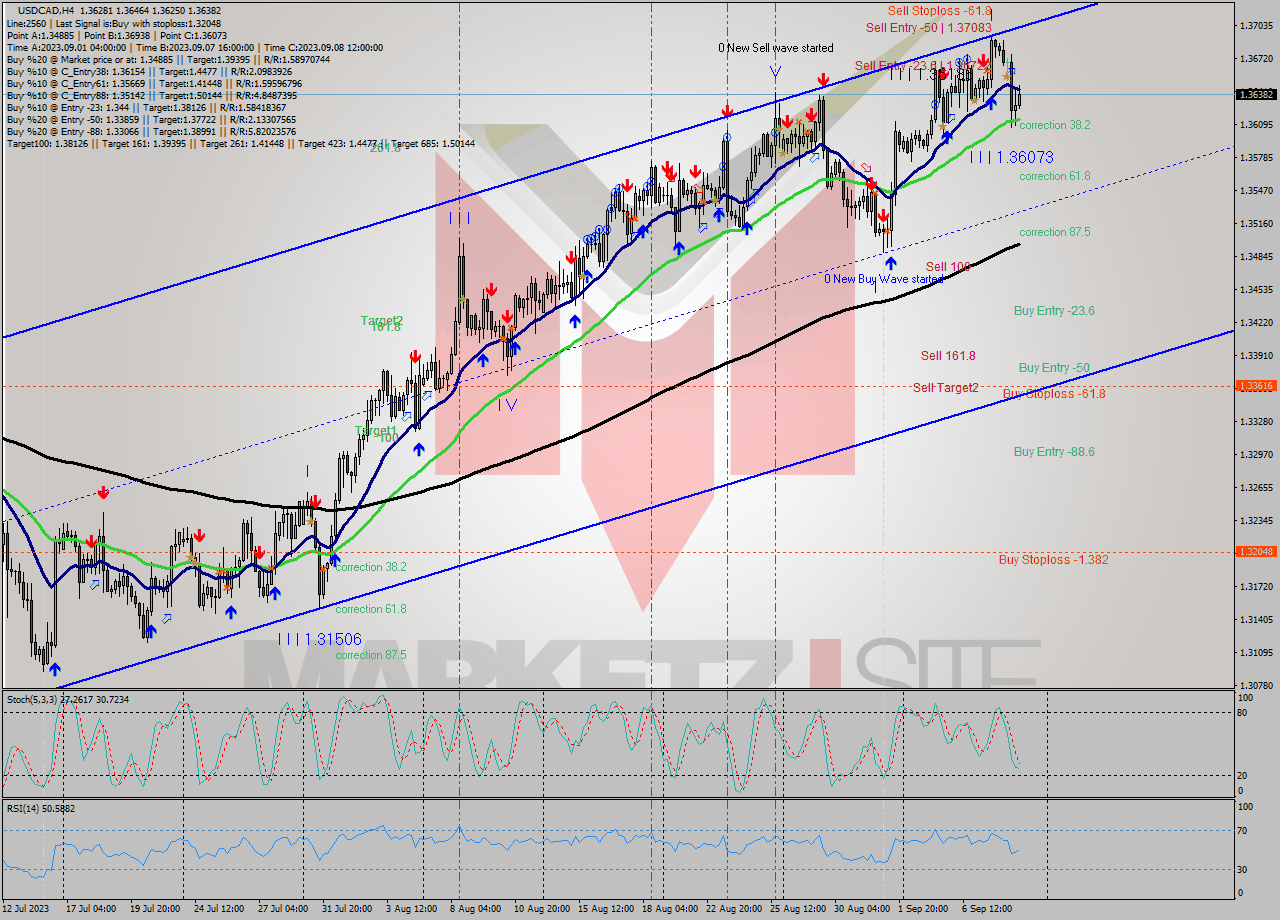Screen dimensions: 1280x920
Task: Click the 'I I I 1.31506' wave label
Action: [320, 639]
